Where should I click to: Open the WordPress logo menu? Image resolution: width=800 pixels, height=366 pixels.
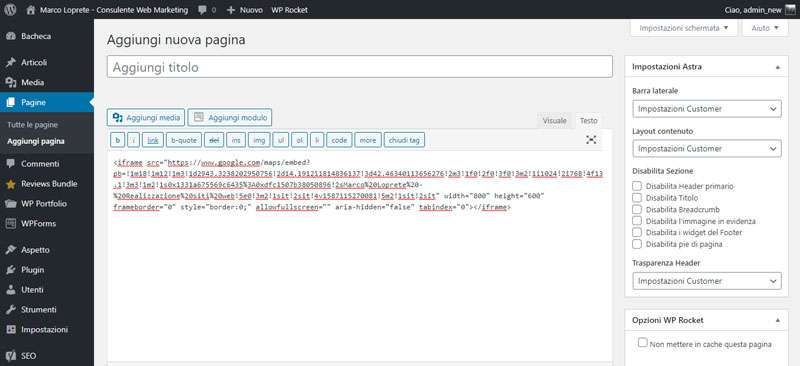(x=10, y=10)
